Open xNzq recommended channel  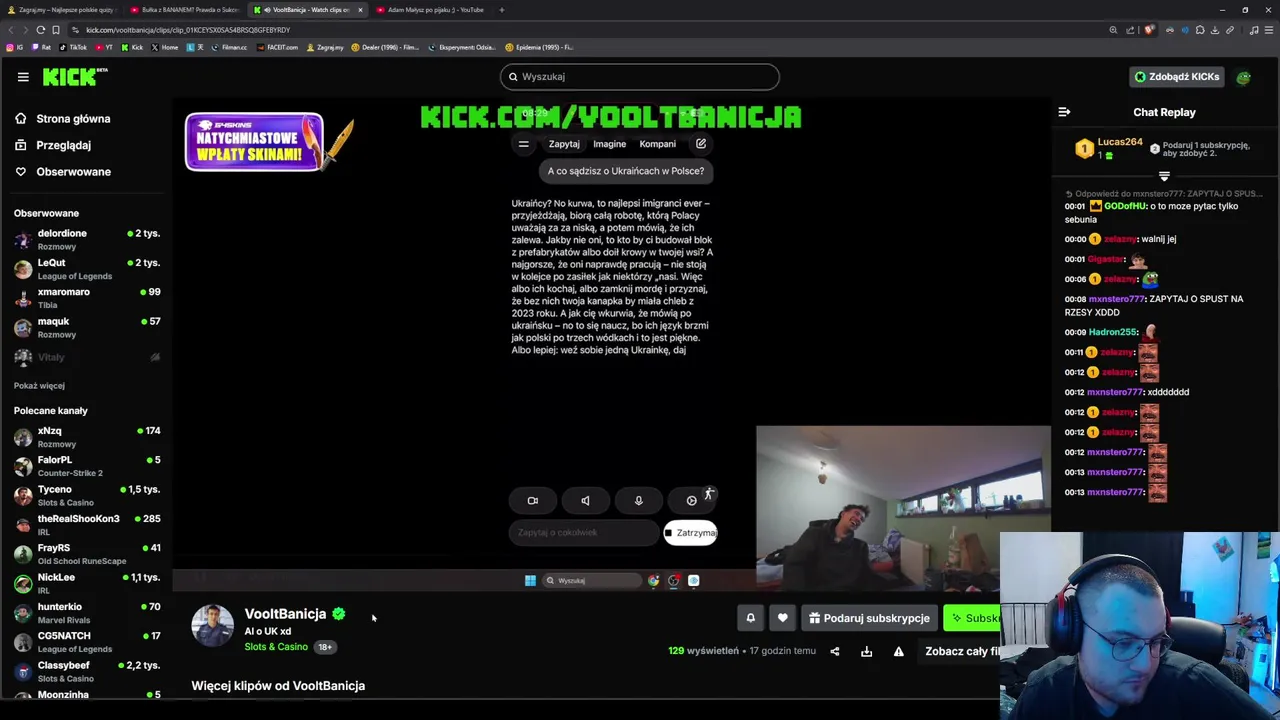[x=86, y=436]
